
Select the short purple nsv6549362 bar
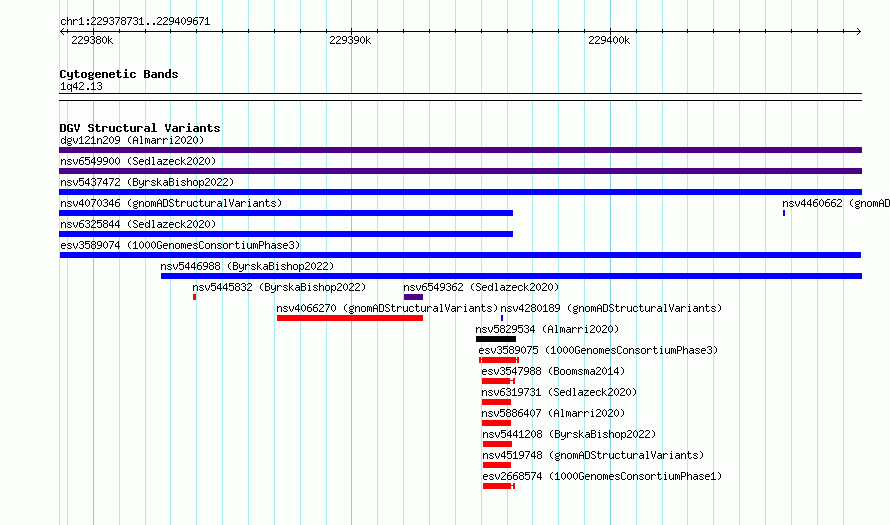413,297
